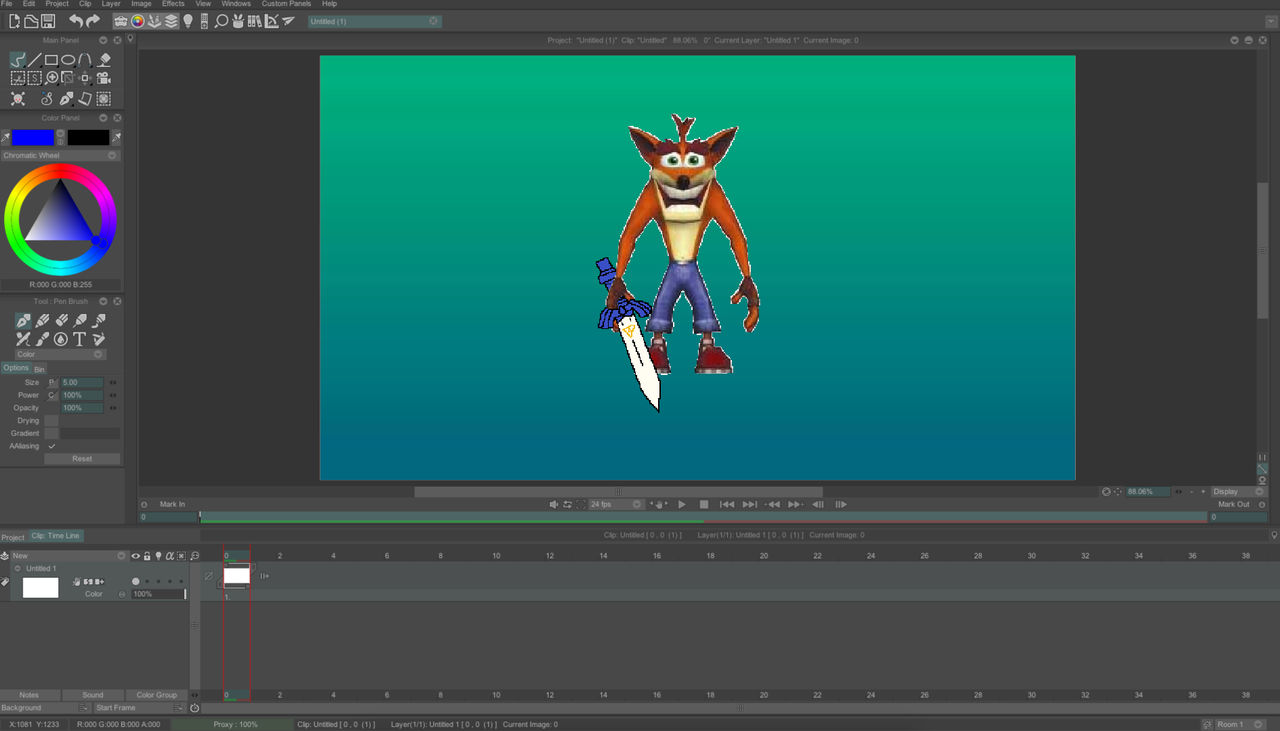Toggle the alpha preserve icon in timeline header
The width and height of the screenshot is (1280, 731).
coord(170,556)
